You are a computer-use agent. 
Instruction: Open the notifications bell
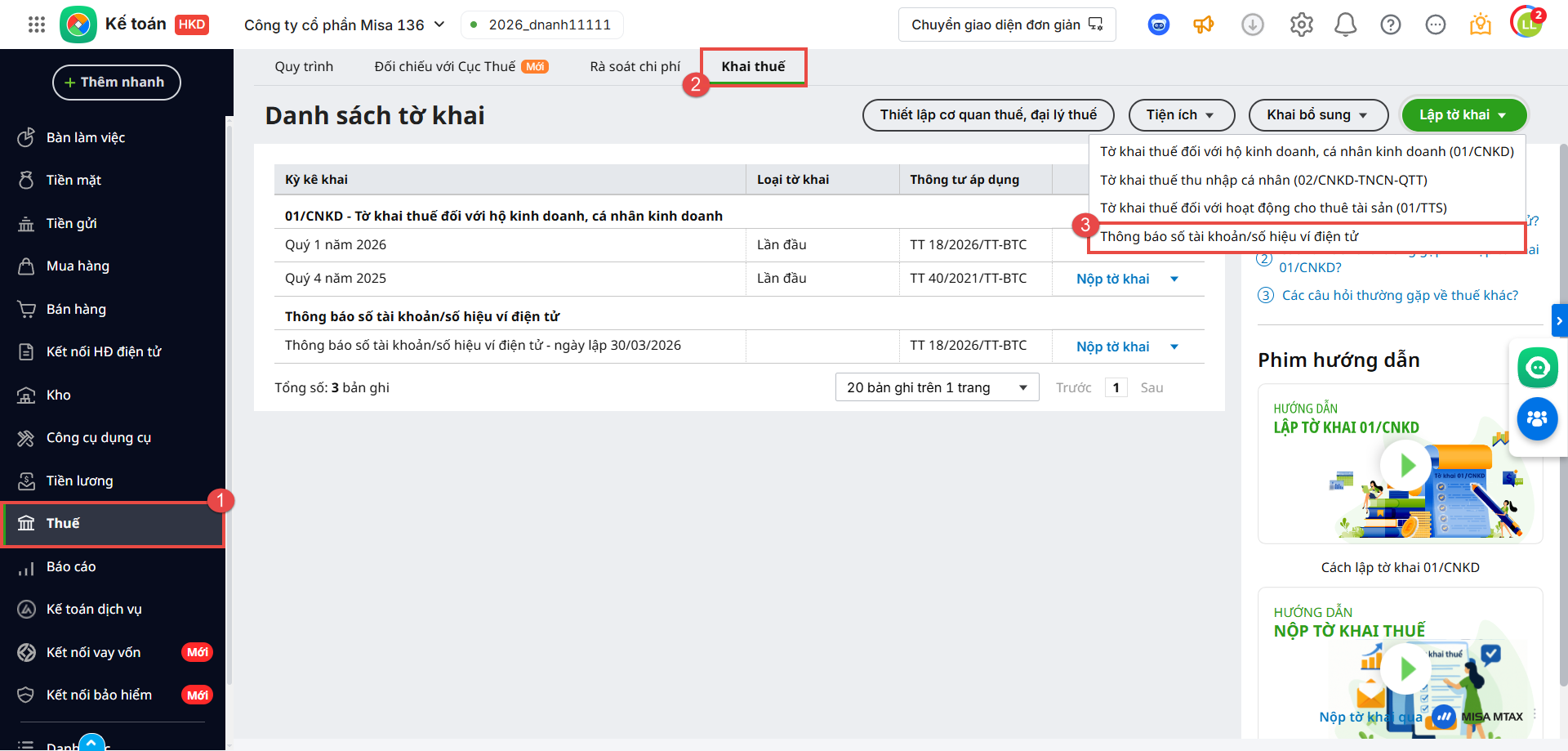[x=1345, y=25]
